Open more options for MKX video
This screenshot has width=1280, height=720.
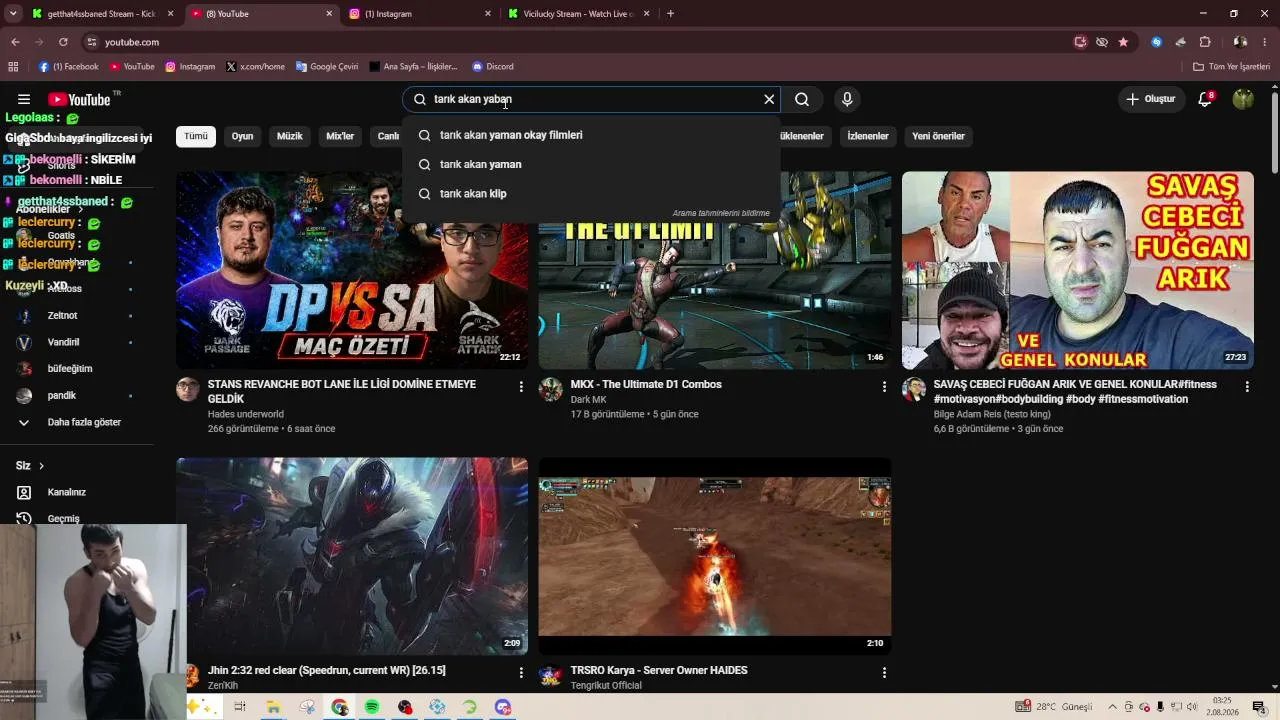coord(884,386)
